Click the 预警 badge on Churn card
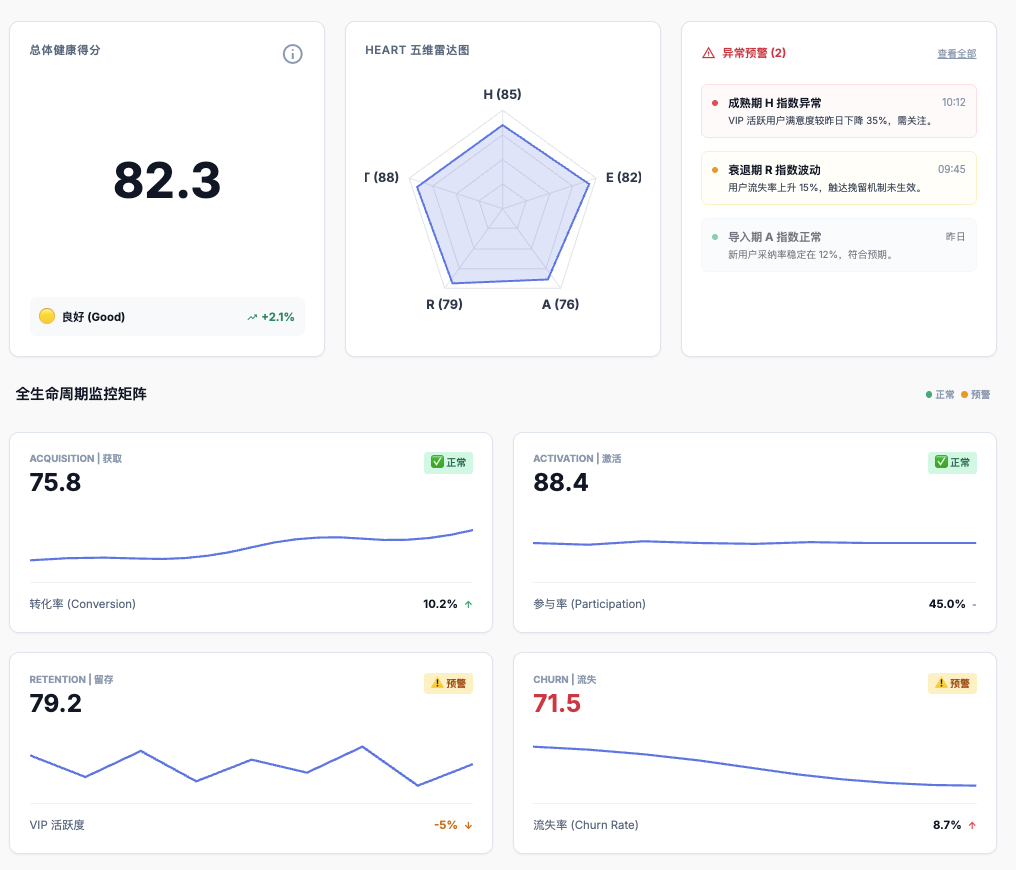The width and height of the screenshot is (1016, 870). click(952, 684)
